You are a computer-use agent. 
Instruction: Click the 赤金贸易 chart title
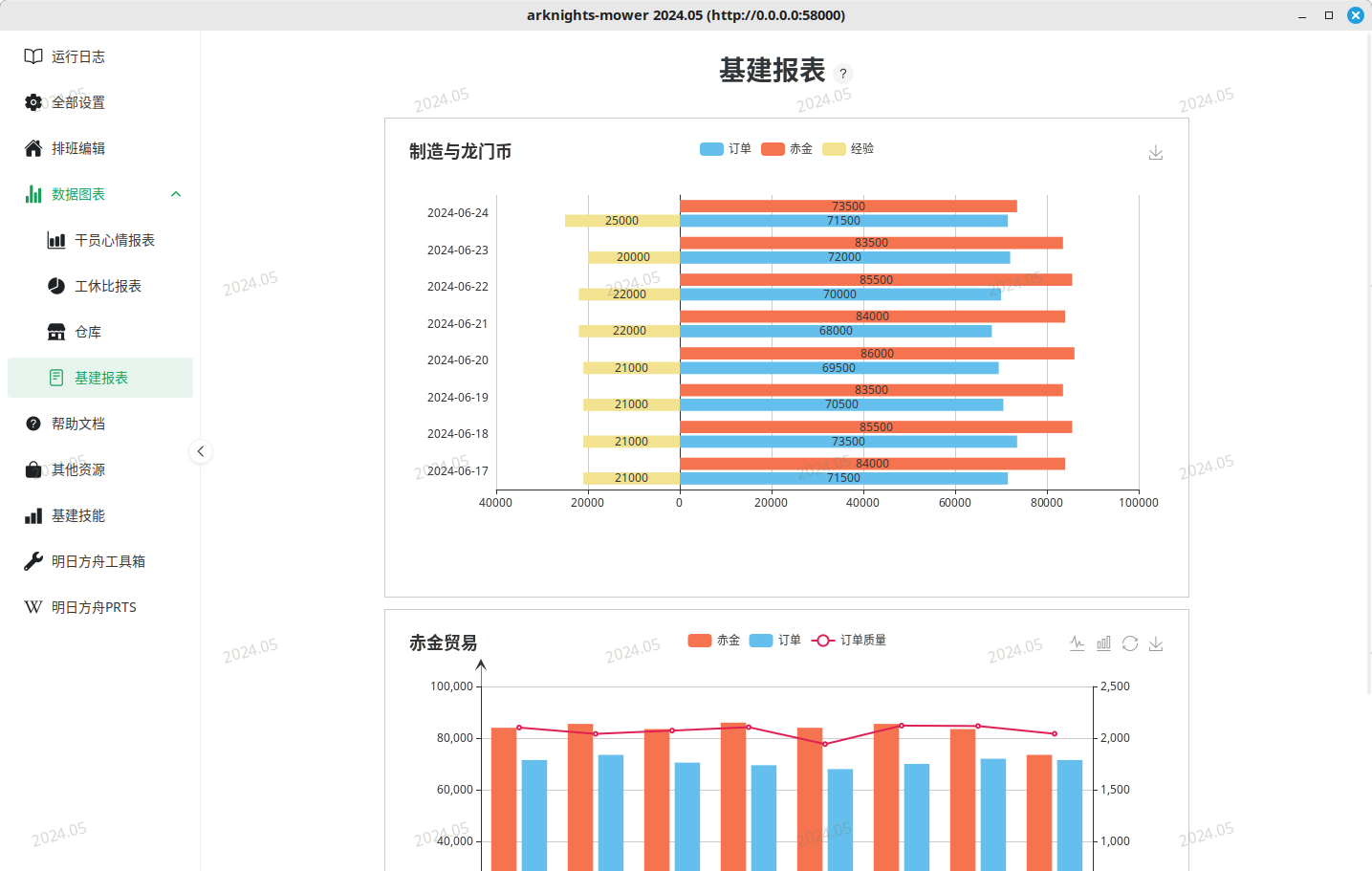coord(443,642)
